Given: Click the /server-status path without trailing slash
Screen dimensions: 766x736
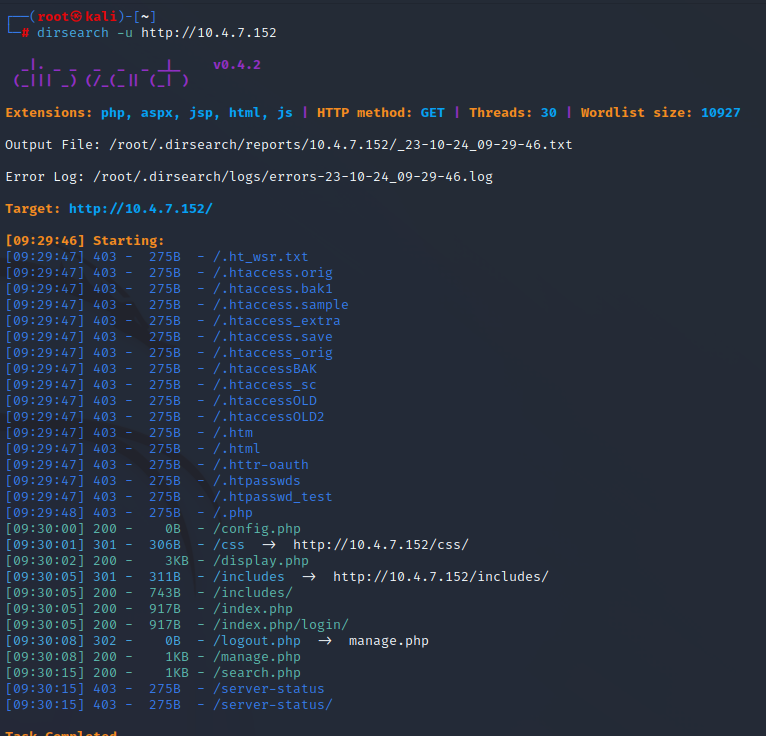Looking at the screenshot, I should coord(269,689).
